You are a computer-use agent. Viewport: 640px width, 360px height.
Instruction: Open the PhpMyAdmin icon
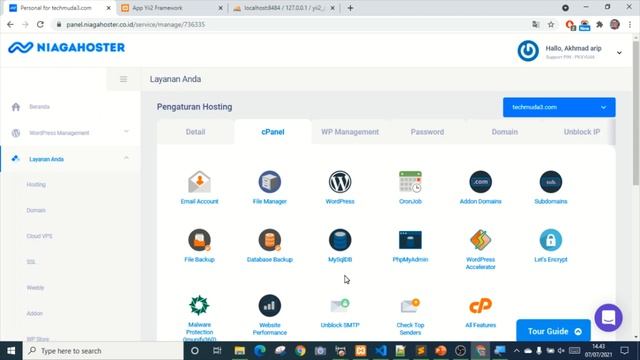410,240
